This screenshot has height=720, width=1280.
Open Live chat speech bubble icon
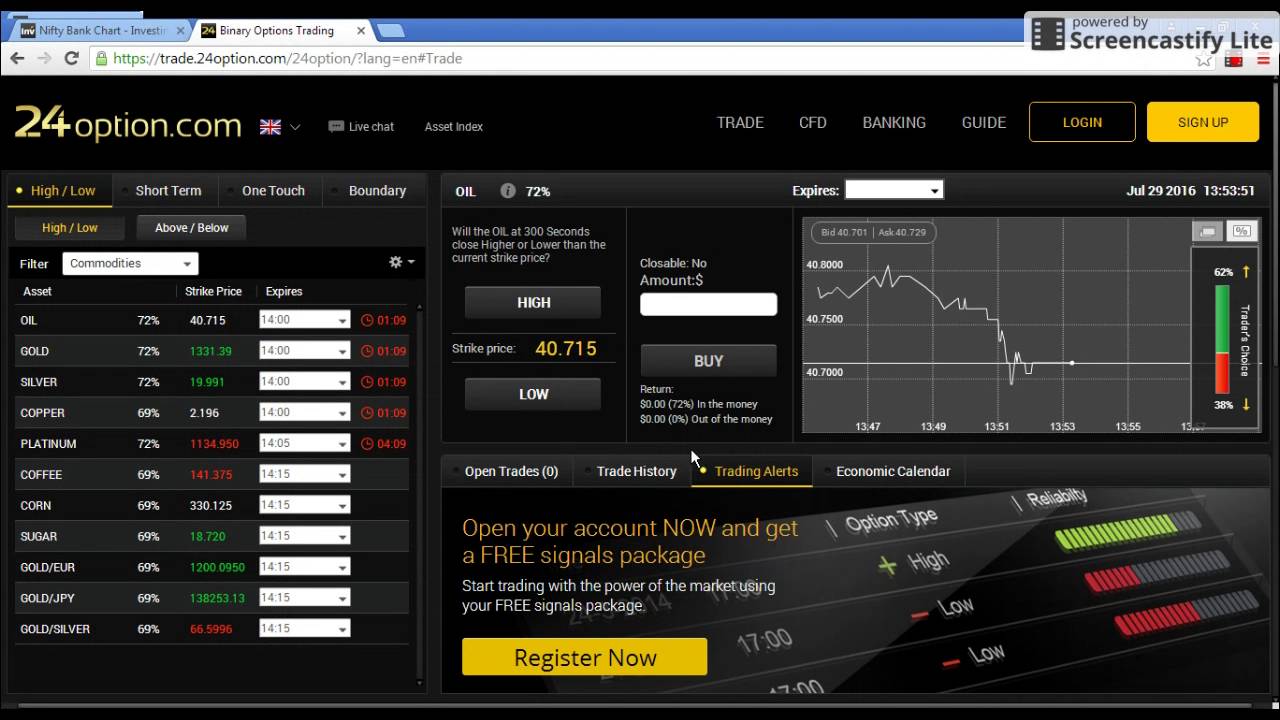(336, 127)
